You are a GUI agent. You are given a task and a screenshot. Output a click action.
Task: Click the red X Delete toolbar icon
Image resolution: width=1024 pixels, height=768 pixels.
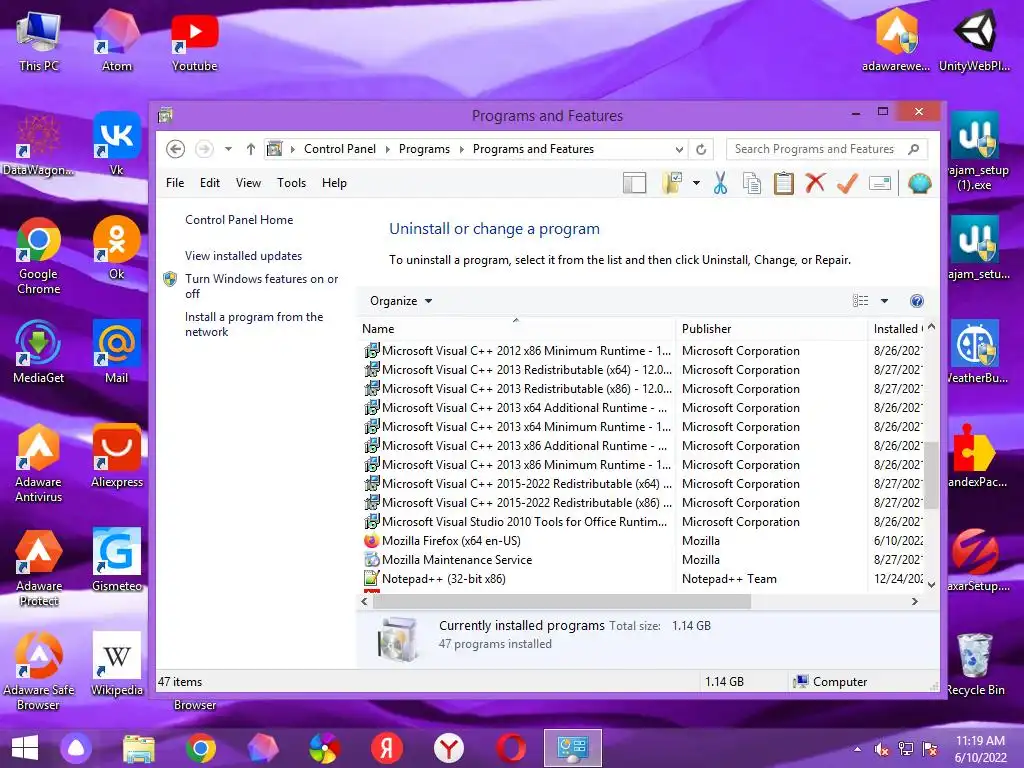click(x=815, y=183)
